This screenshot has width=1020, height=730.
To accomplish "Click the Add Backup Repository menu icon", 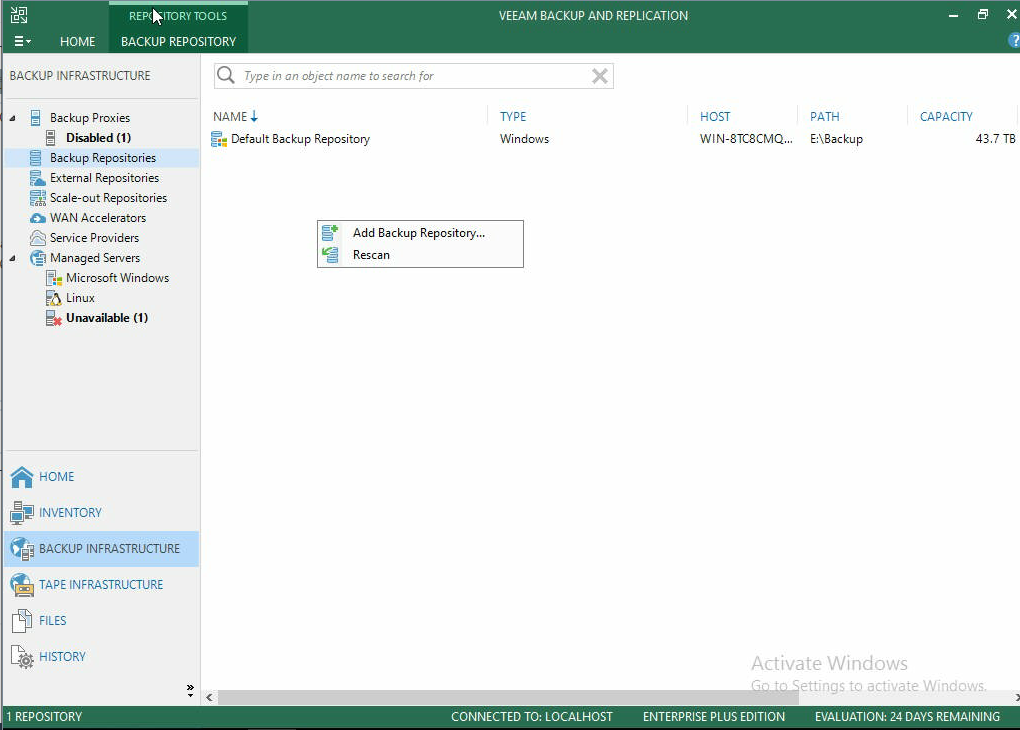I will 330,233.
